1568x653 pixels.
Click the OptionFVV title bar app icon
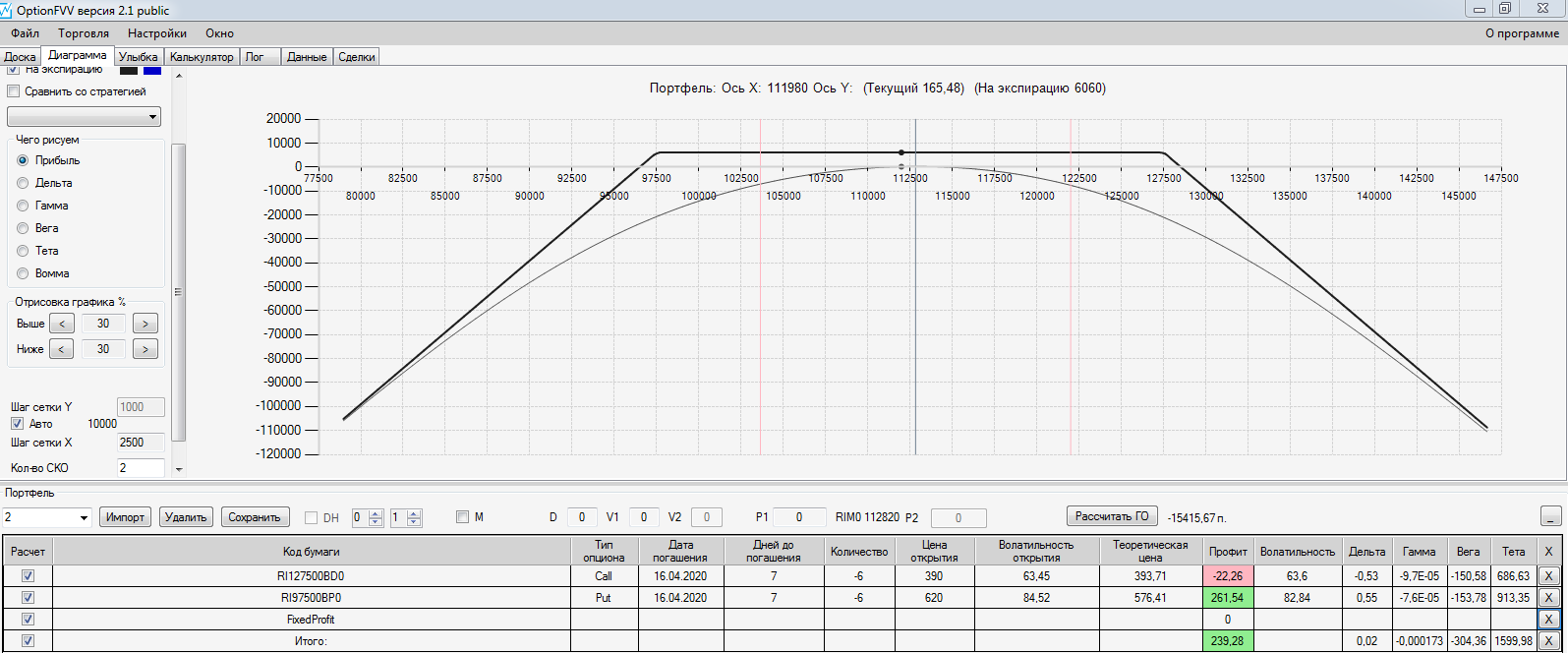(x=8, y=10)
